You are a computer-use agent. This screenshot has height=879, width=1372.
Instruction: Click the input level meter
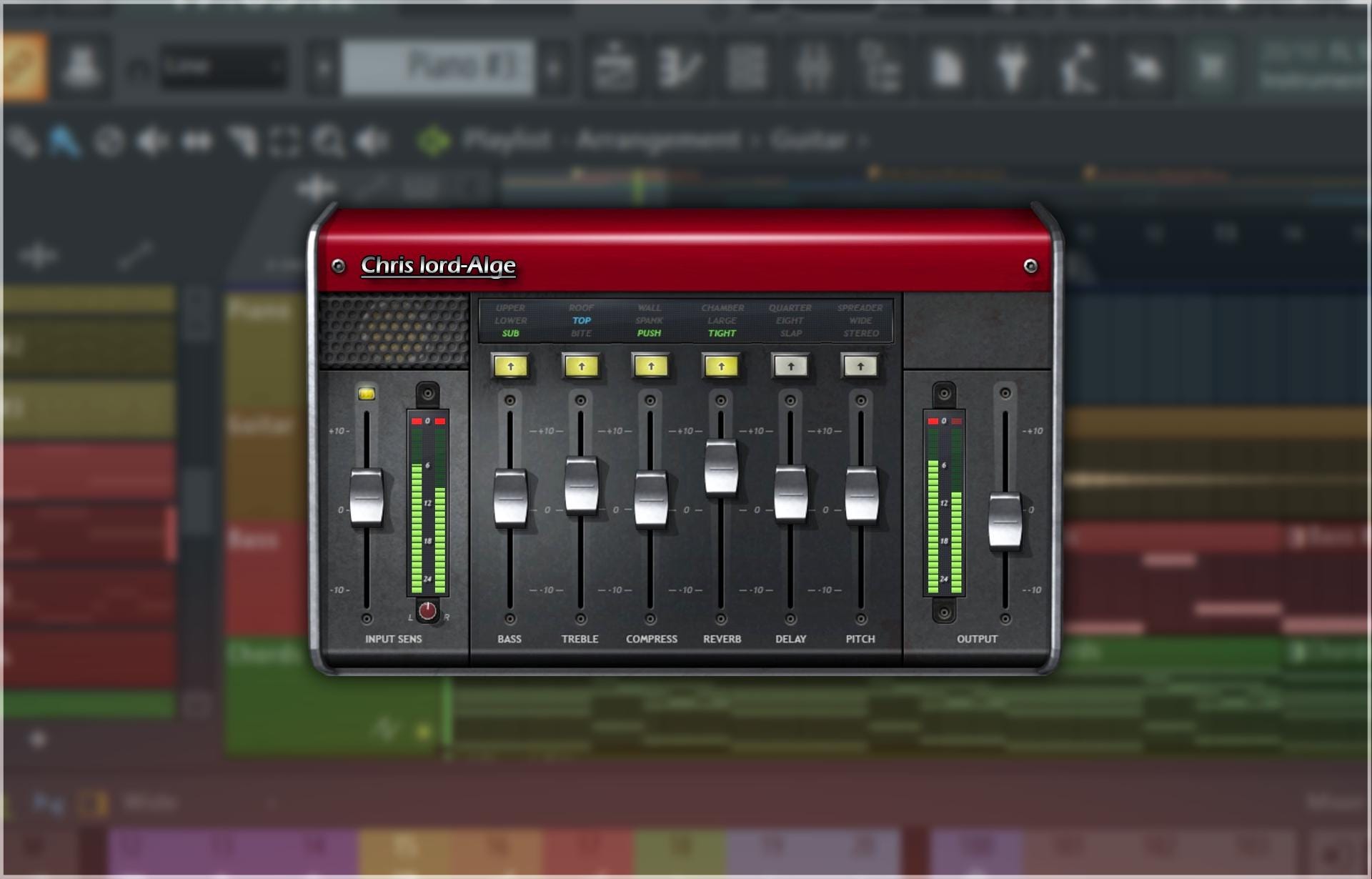[x=427, y=503]
